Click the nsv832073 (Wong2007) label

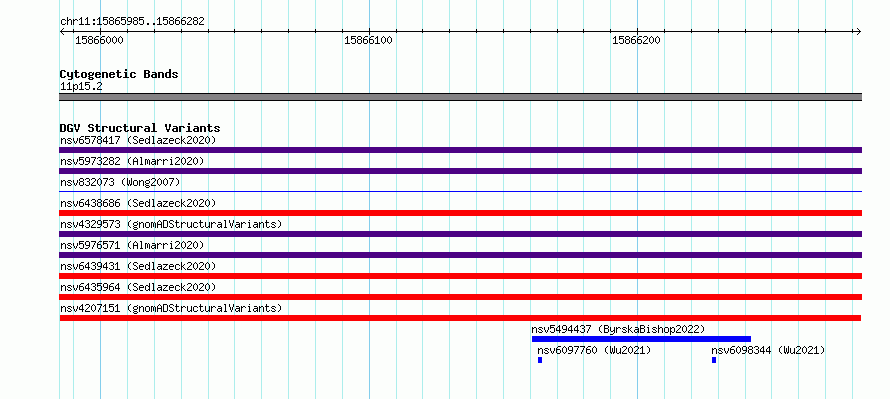click(x=120, y=182)
